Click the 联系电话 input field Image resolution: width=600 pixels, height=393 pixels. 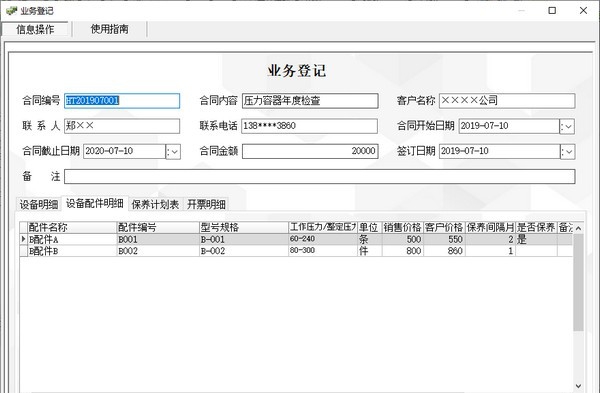pyautogui.click(x=309, y=126)
